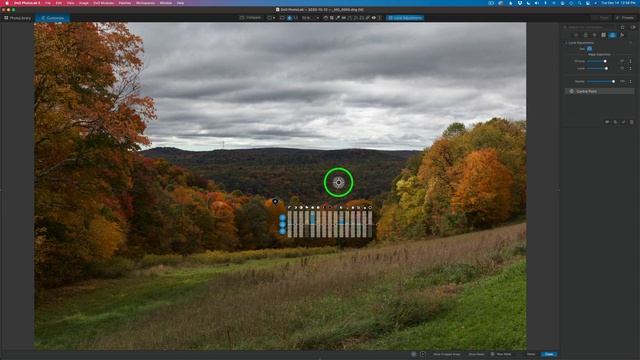Click the Compare button in toolbar
This screenshot has width=640, height=360.
(x=250, y=18)
